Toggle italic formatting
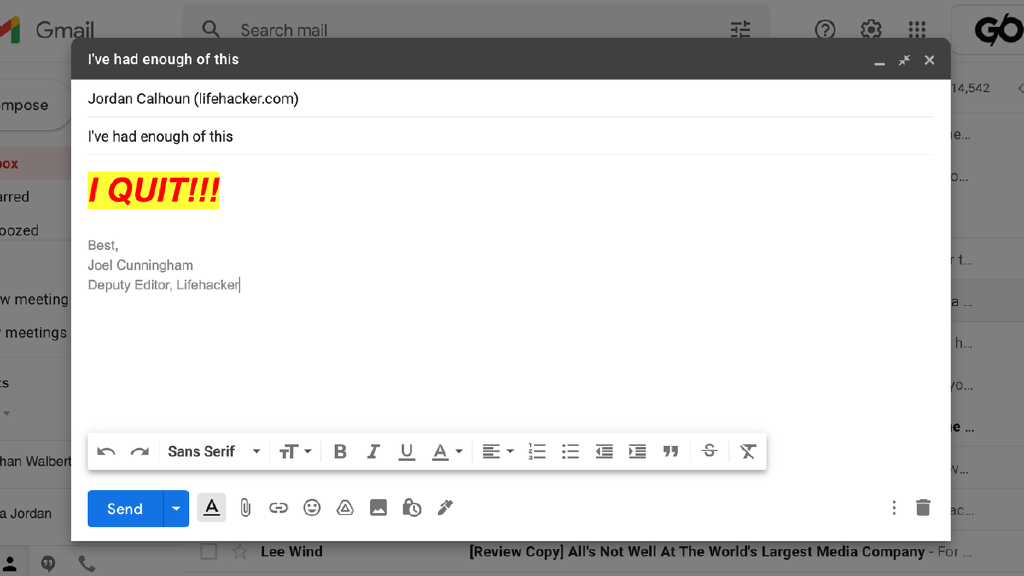1024x576 pixels. 373,451
